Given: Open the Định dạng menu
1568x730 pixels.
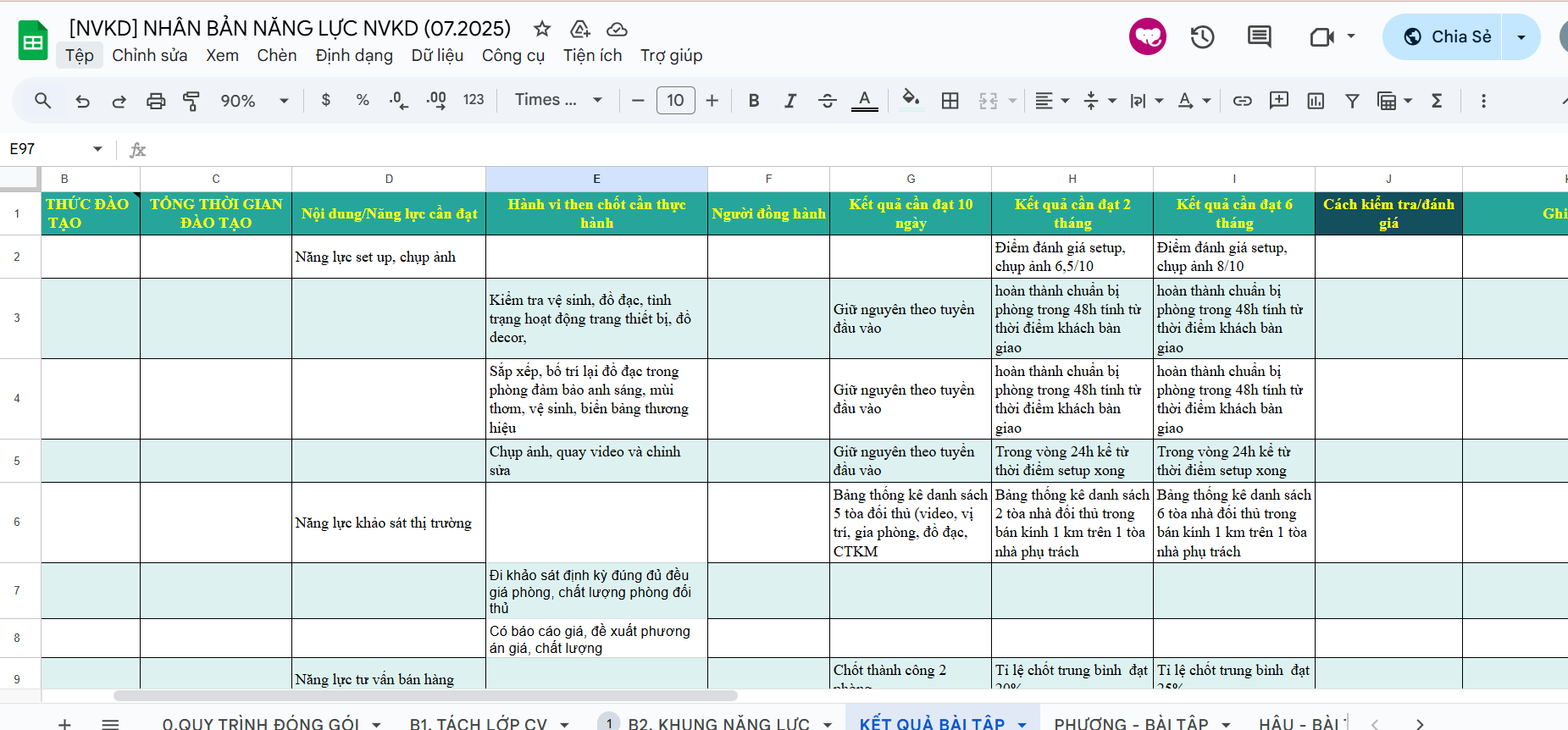Looking at the screenshot, I should click(354, 56).
